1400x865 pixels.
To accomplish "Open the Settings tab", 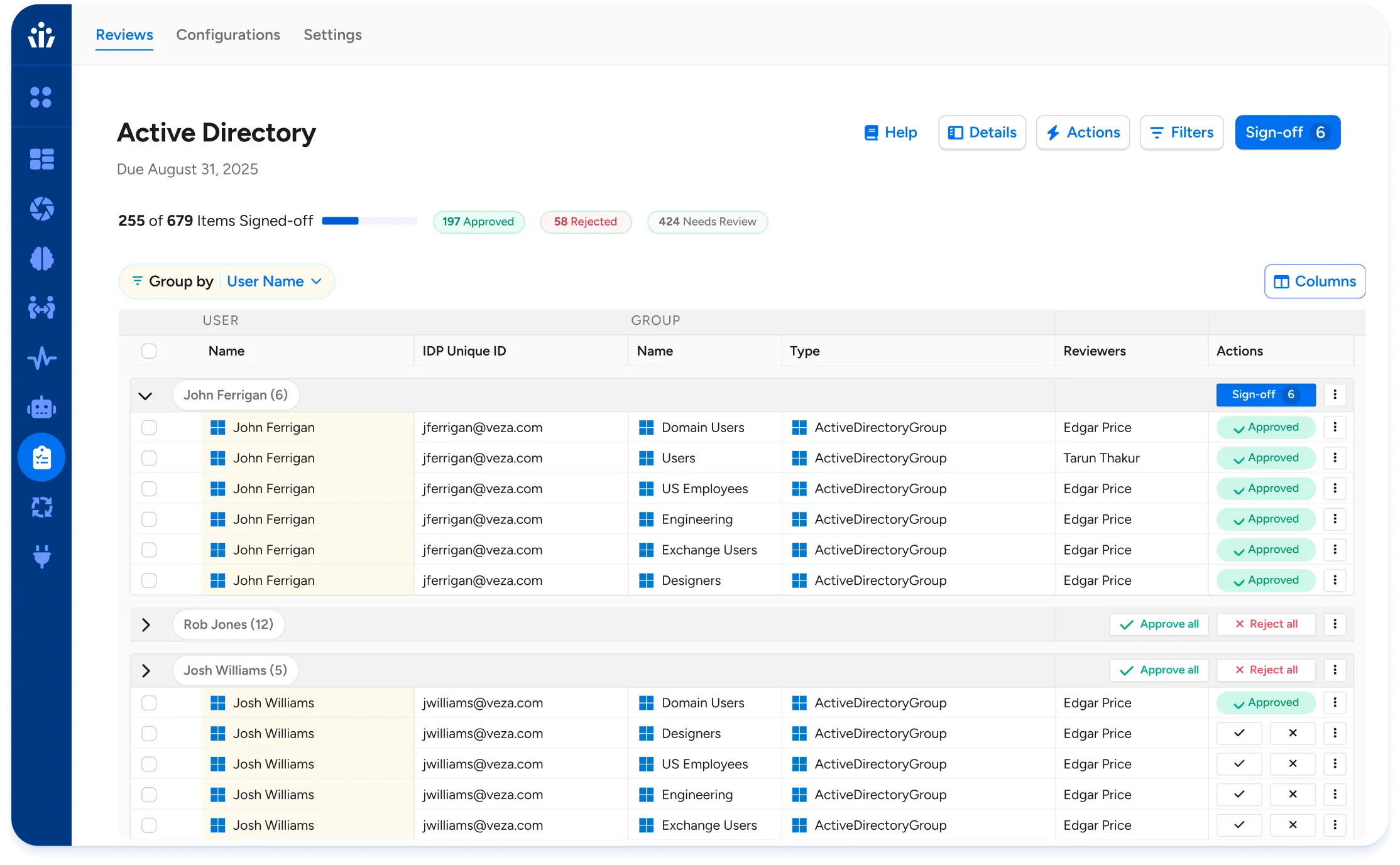I will pyautogui.click(x=332, y=35).
